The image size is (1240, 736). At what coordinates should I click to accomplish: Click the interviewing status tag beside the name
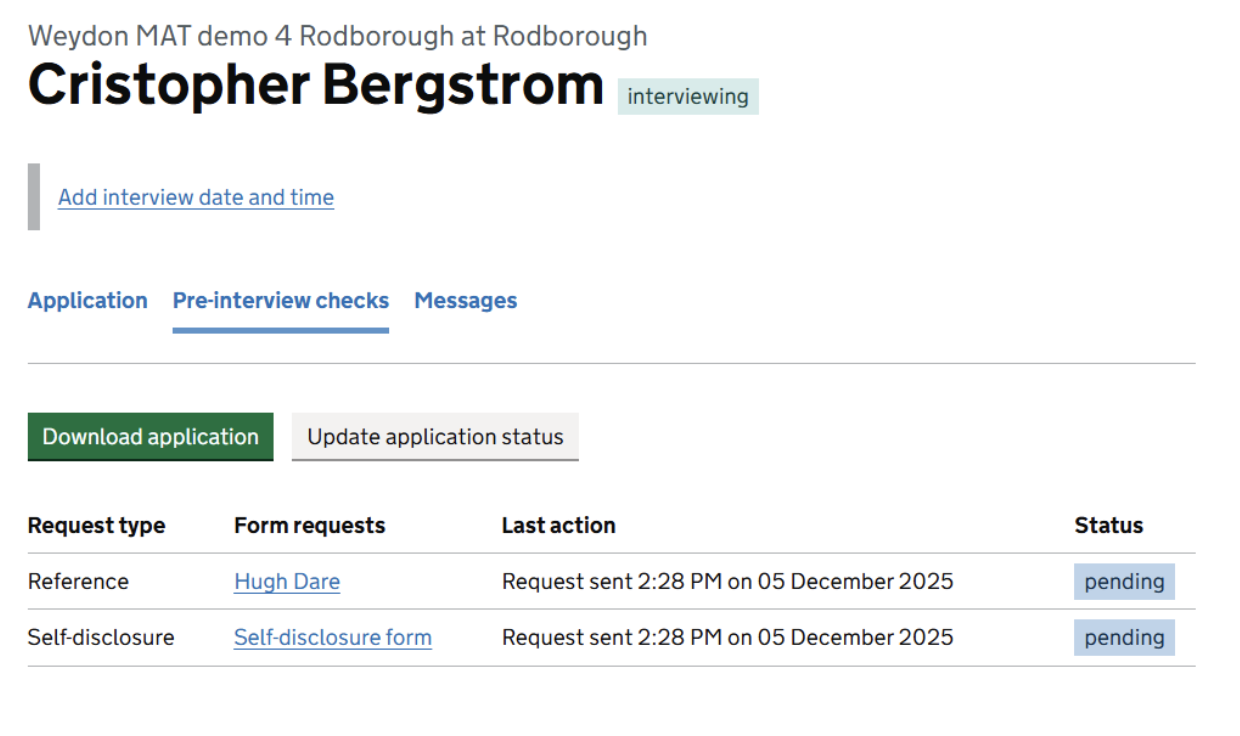(x=688, y=97)
